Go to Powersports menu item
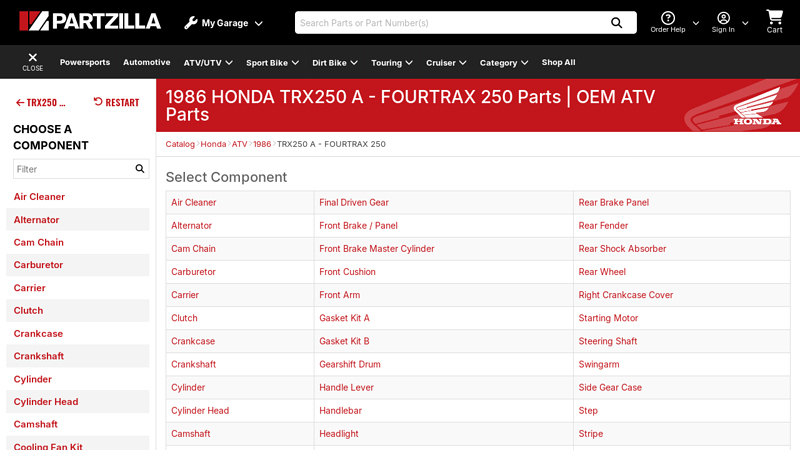The height and width of the screenshot is (450, 800). click(x=85, y=62)
